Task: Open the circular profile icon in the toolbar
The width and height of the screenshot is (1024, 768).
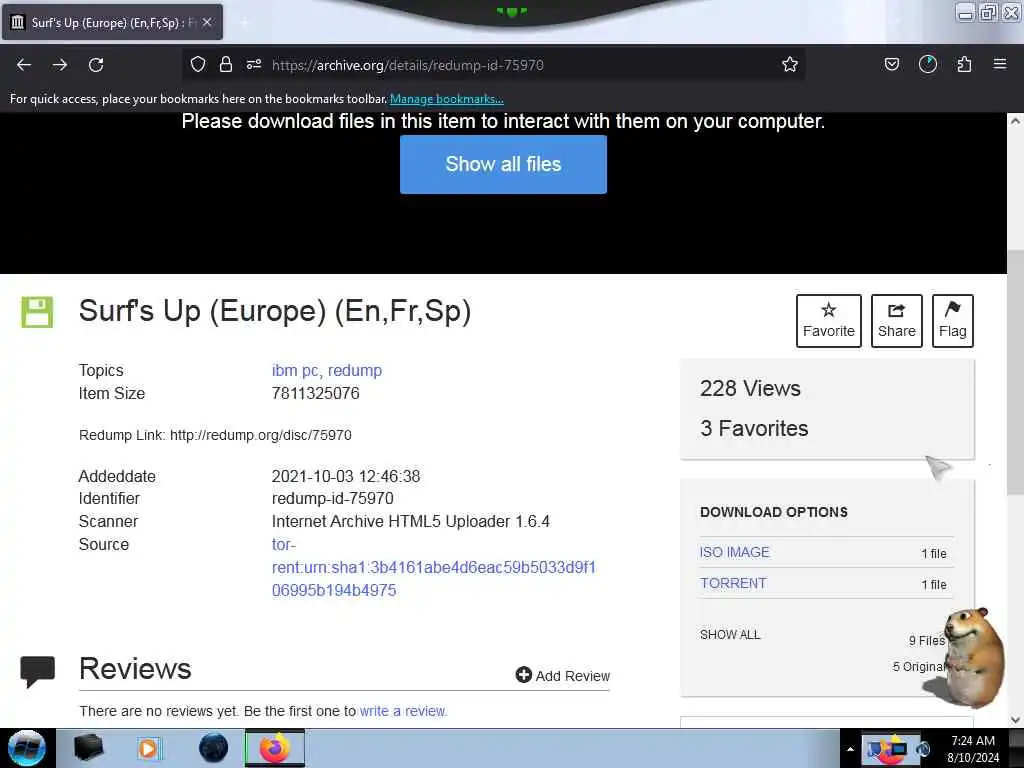Action: [928, 64]
